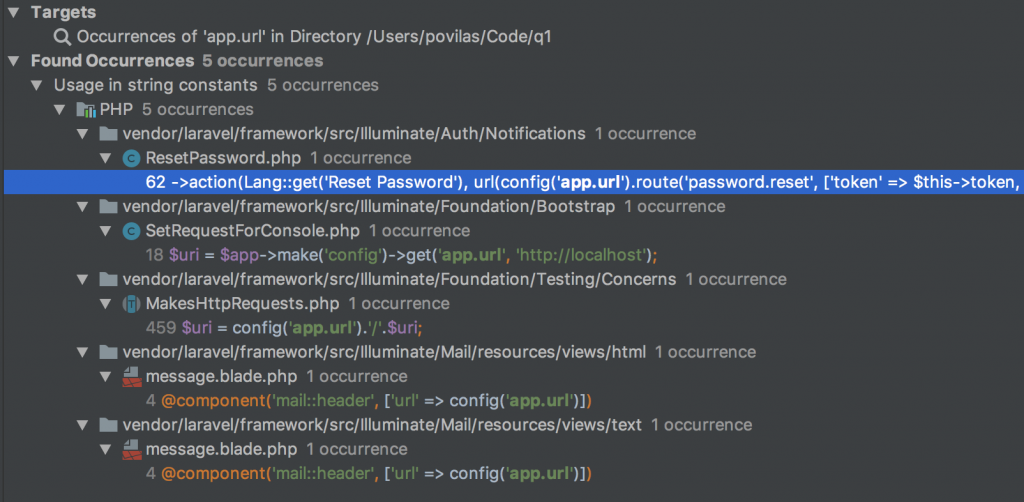The width and height of the screenshot is (1024, 502).
Task: Click the Blade icon of message.blade.php in views/html
Action: 131,377
